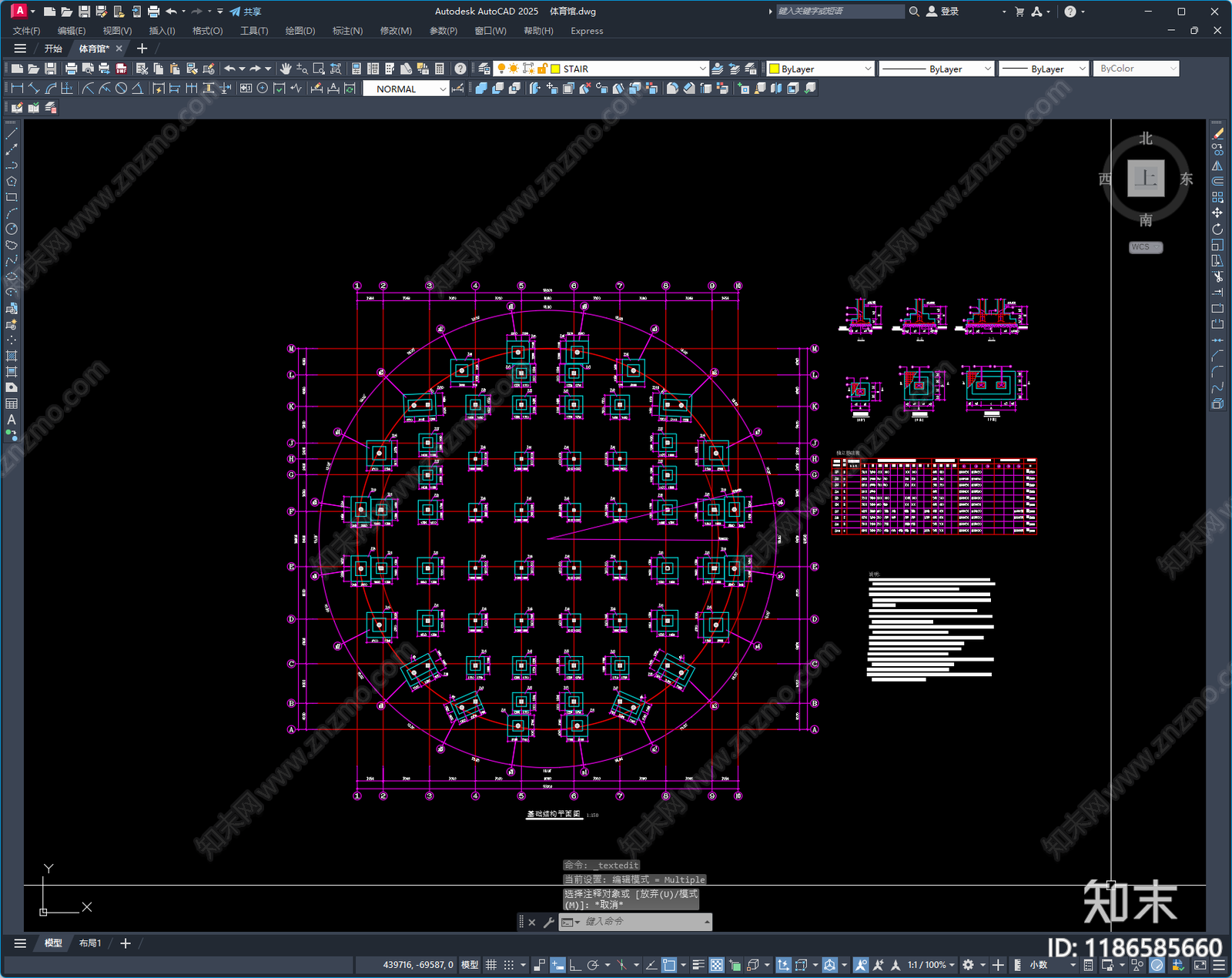The image size is (1232, 978).
Task: Click the Pan hand tool
Action: (x=286, y=69)
